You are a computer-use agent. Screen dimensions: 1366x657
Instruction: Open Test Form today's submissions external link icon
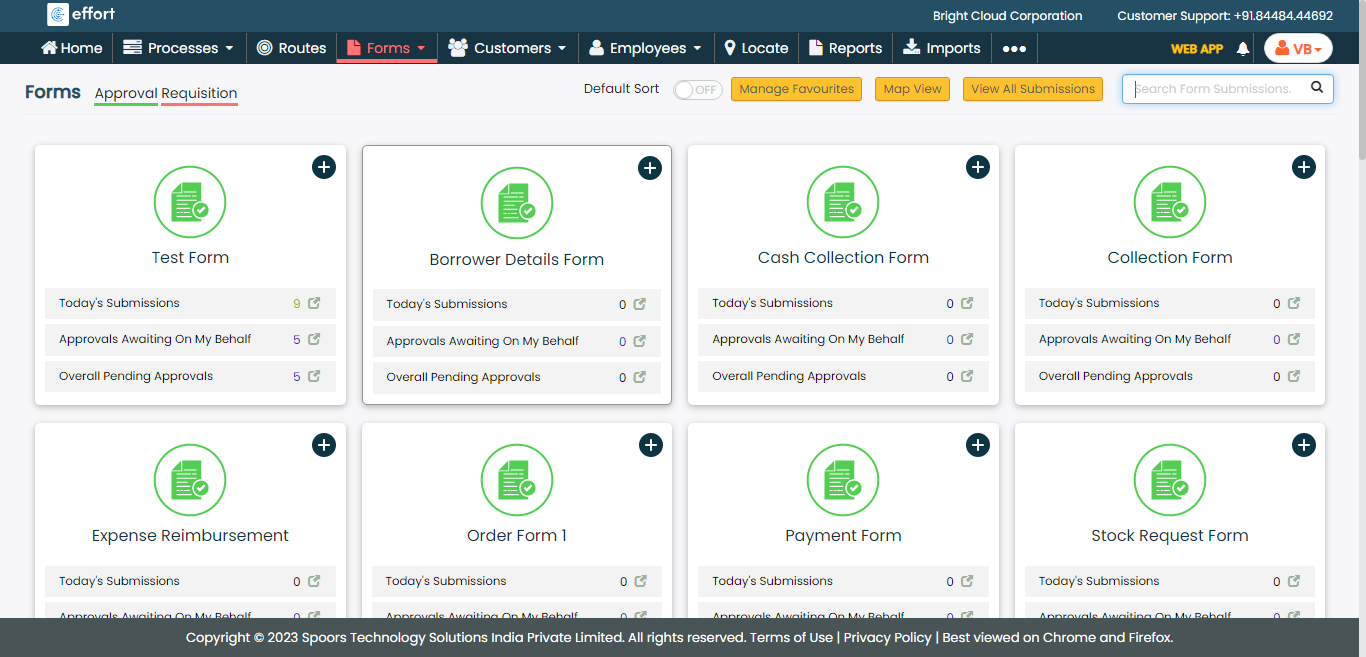click(314, 303)
